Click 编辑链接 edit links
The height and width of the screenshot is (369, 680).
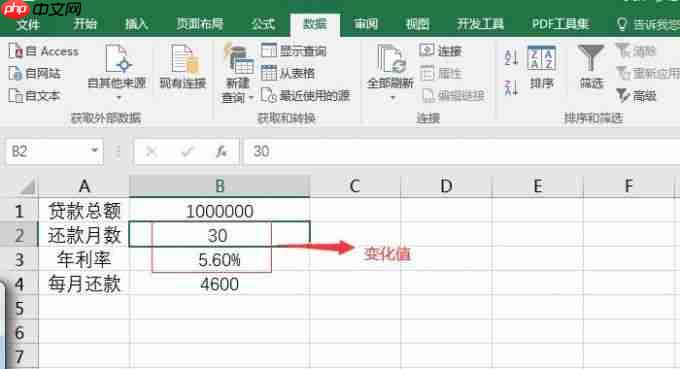453,95
